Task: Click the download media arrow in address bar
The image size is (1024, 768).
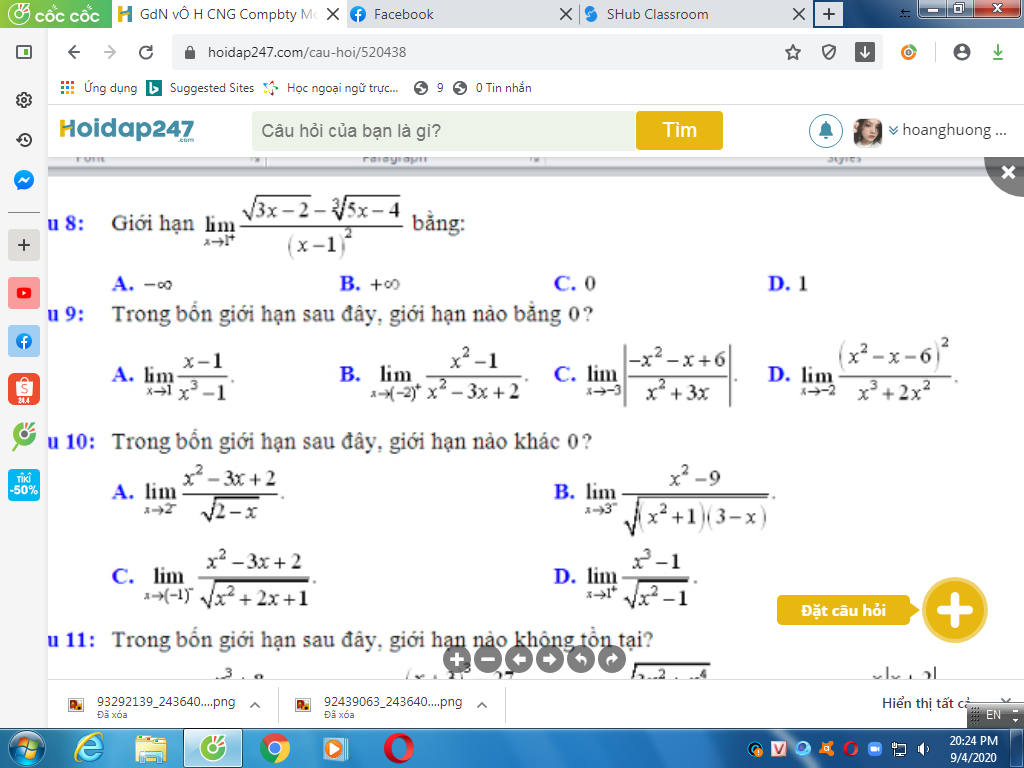Action: point(865,52)
